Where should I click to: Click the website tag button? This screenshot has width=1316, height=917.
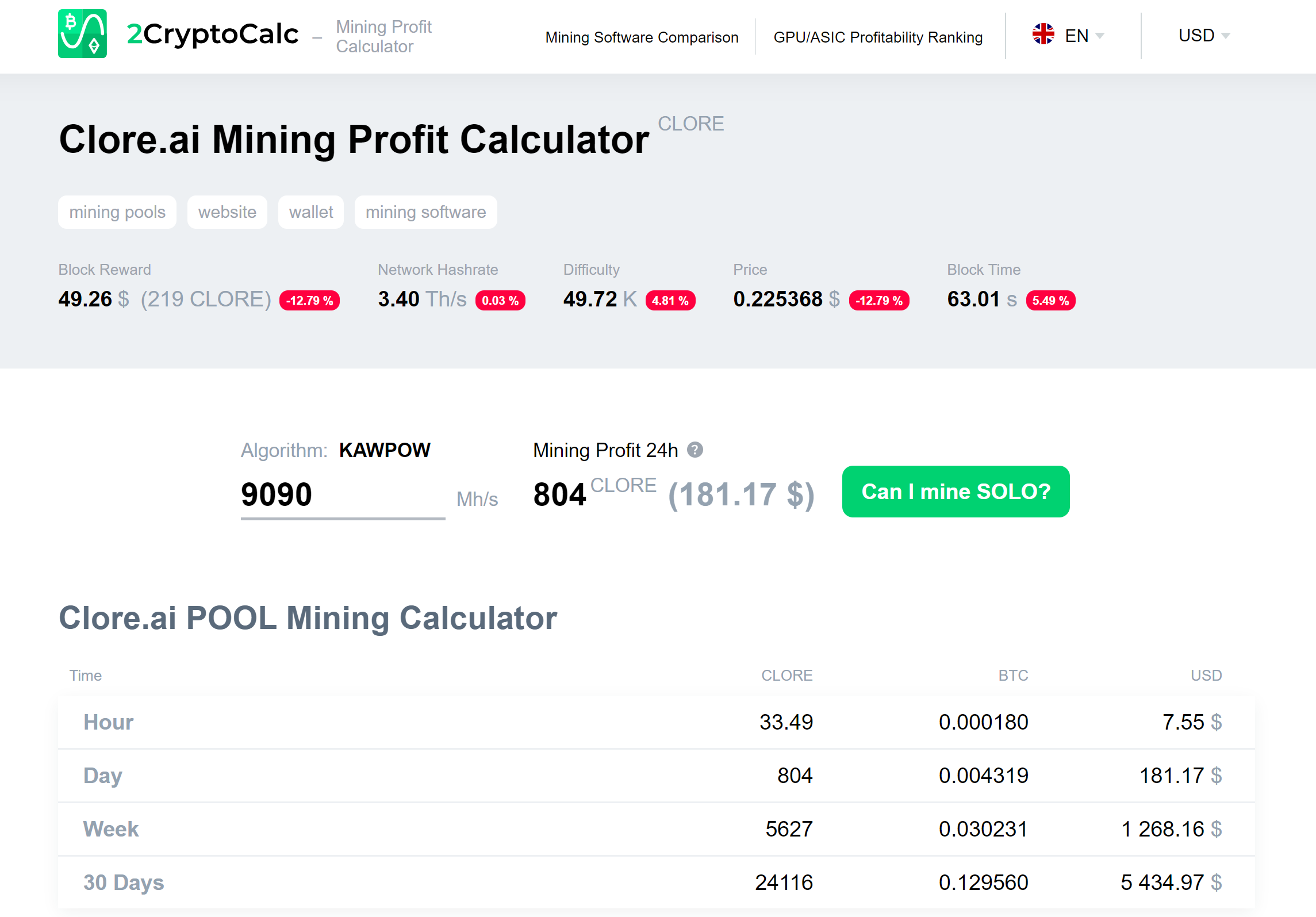tap(227, 211)
